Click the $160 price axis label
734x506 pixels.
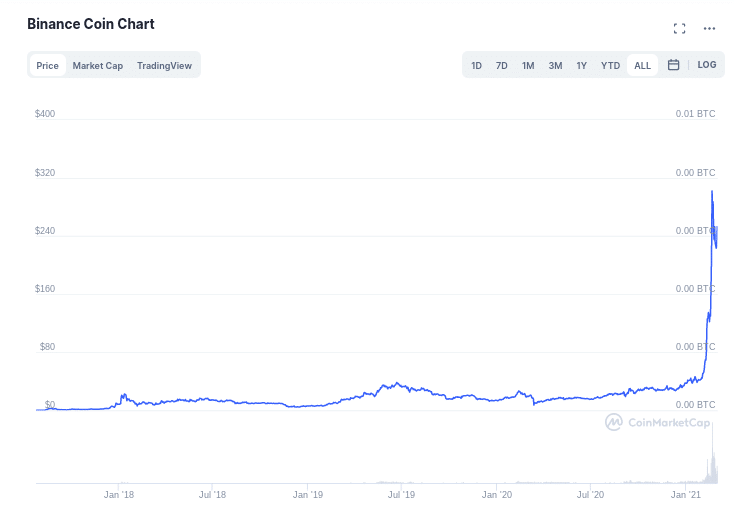point(45,289)
